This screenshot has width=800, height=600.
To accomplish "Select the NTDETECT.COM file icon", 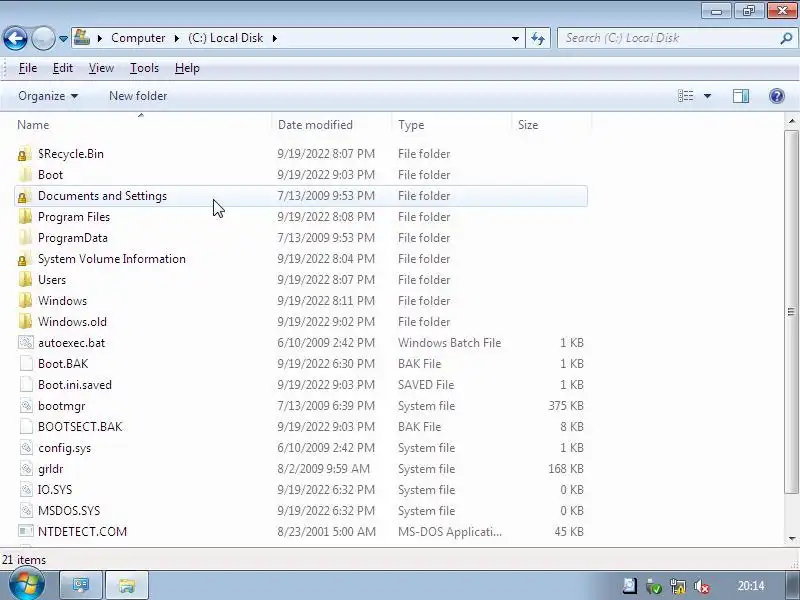I will click(26, 532).
